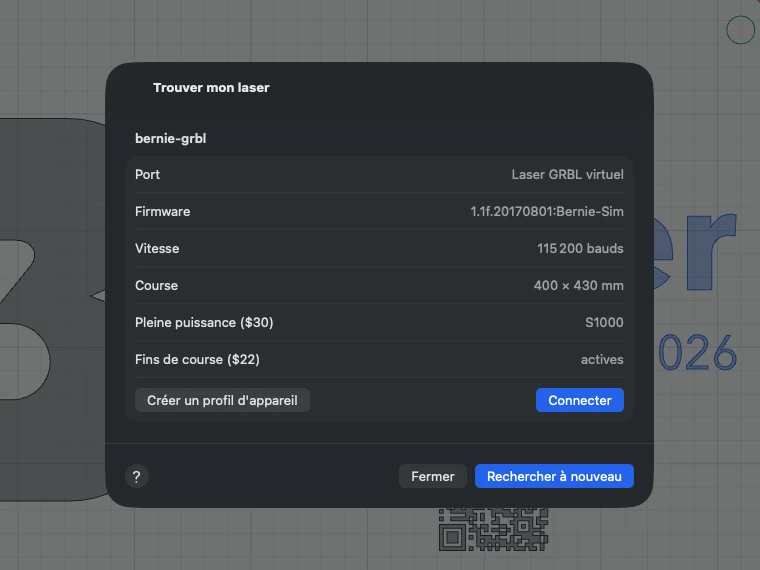Click Pleine puissance ($30) label

204,322
